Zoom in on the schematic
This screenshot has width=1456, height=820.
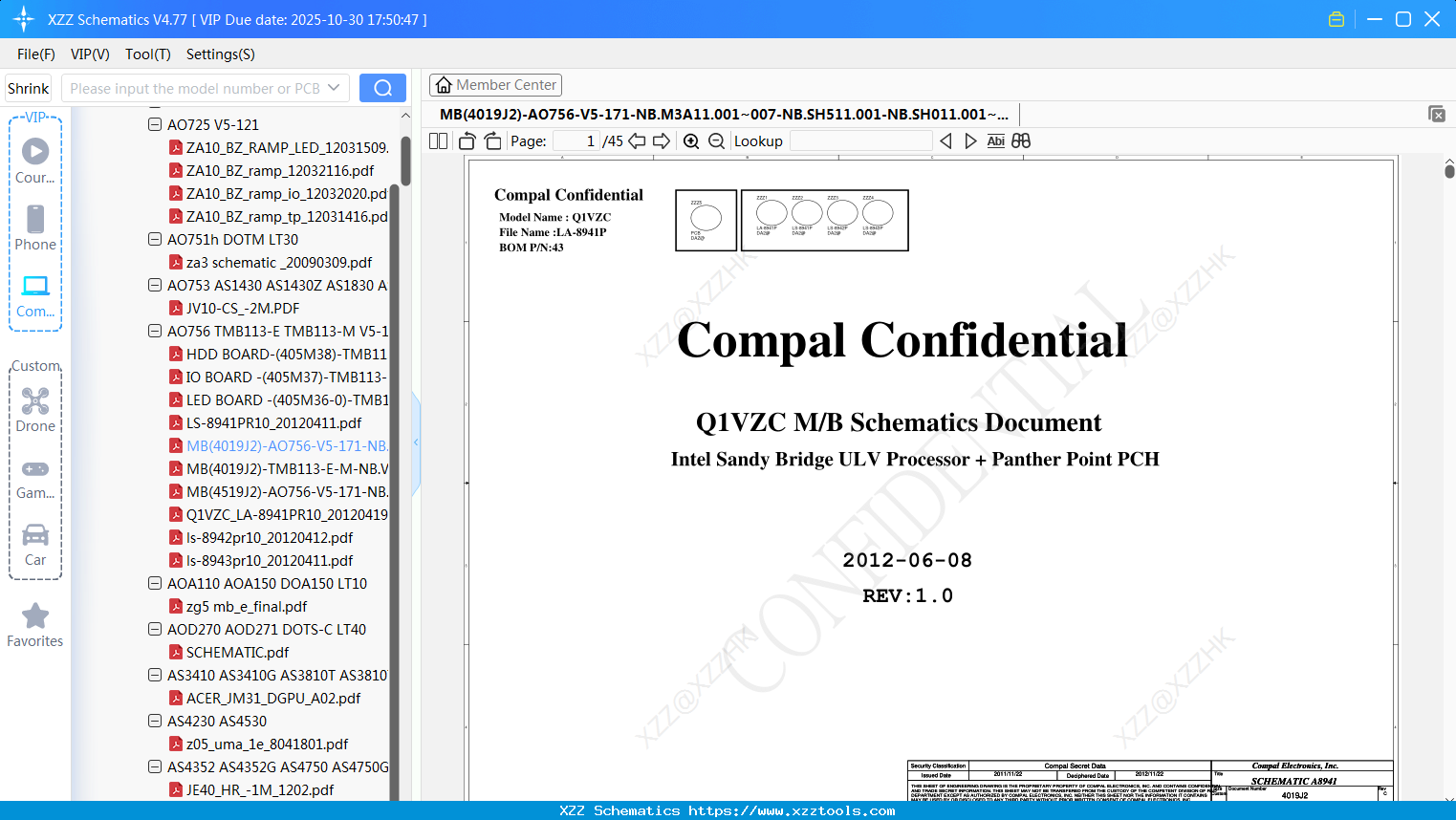point(691,141)
